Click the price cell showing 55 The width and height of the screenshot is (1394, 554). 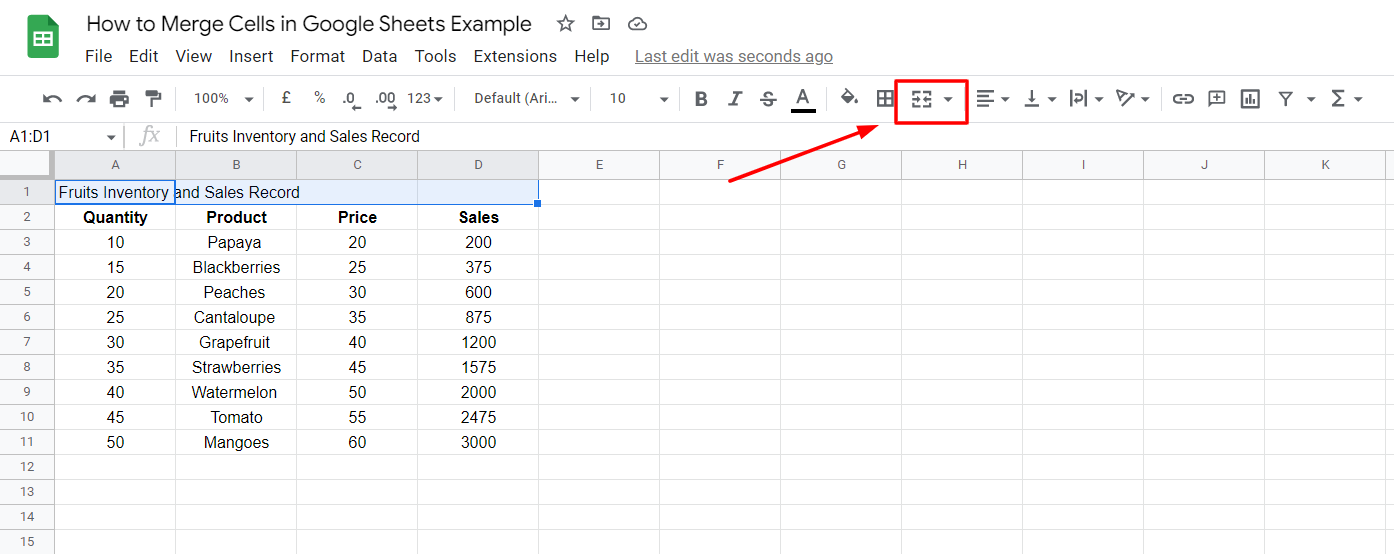coord(357,417)
